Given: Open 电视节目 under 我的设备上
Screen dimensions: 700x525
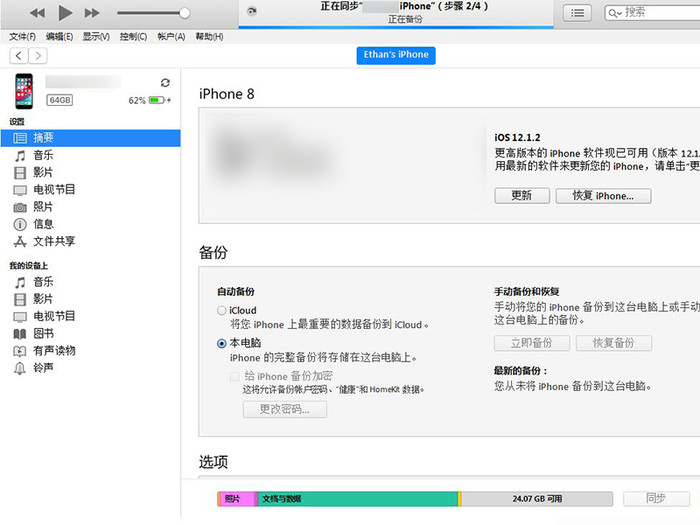Looking at the screenshot, I should [54, 317].
